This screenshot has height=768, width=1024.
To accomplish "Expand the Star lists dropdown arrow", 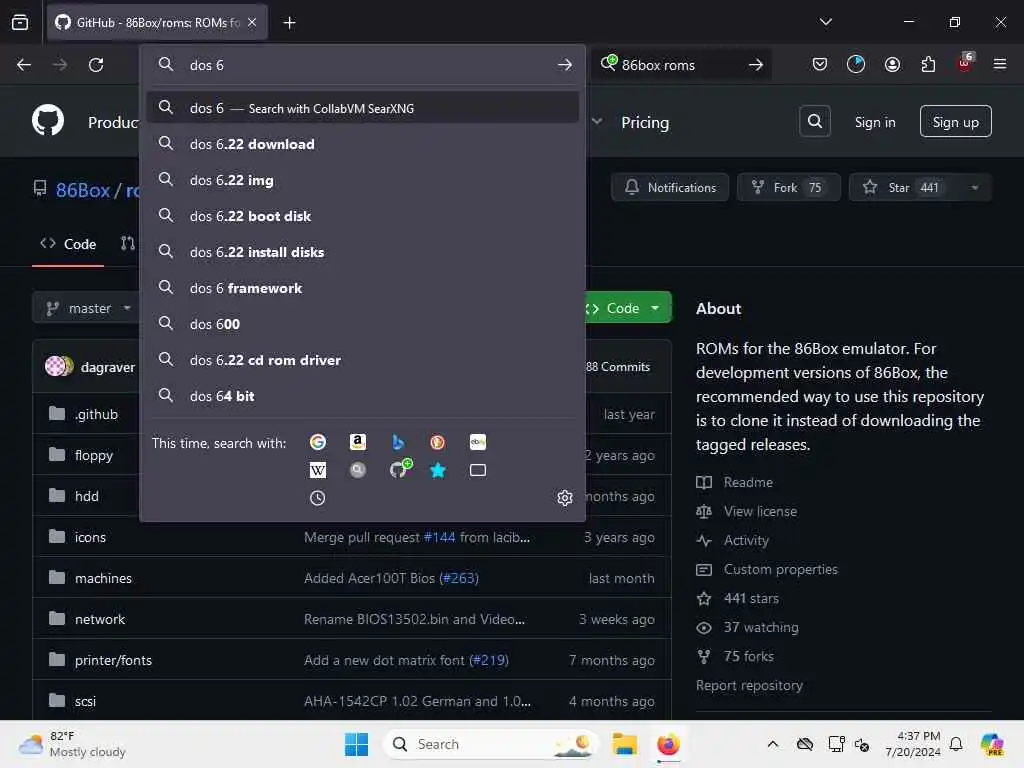I will click(x=974, y=187).
